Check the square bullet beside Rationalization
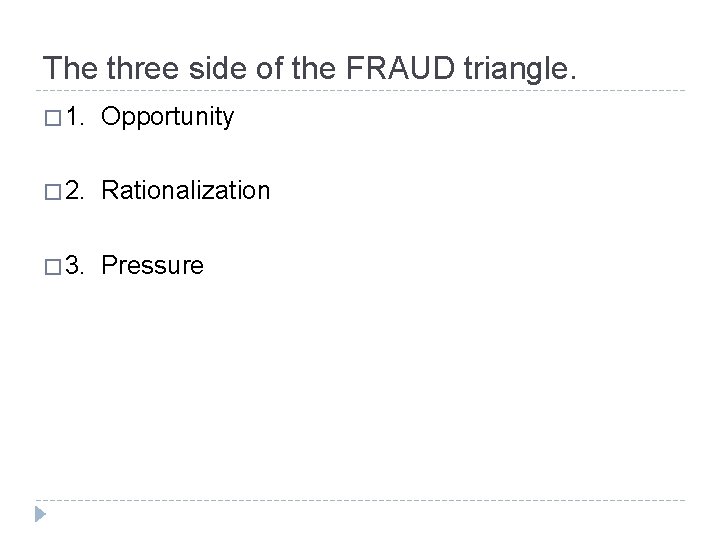 (x=53, y=192)
